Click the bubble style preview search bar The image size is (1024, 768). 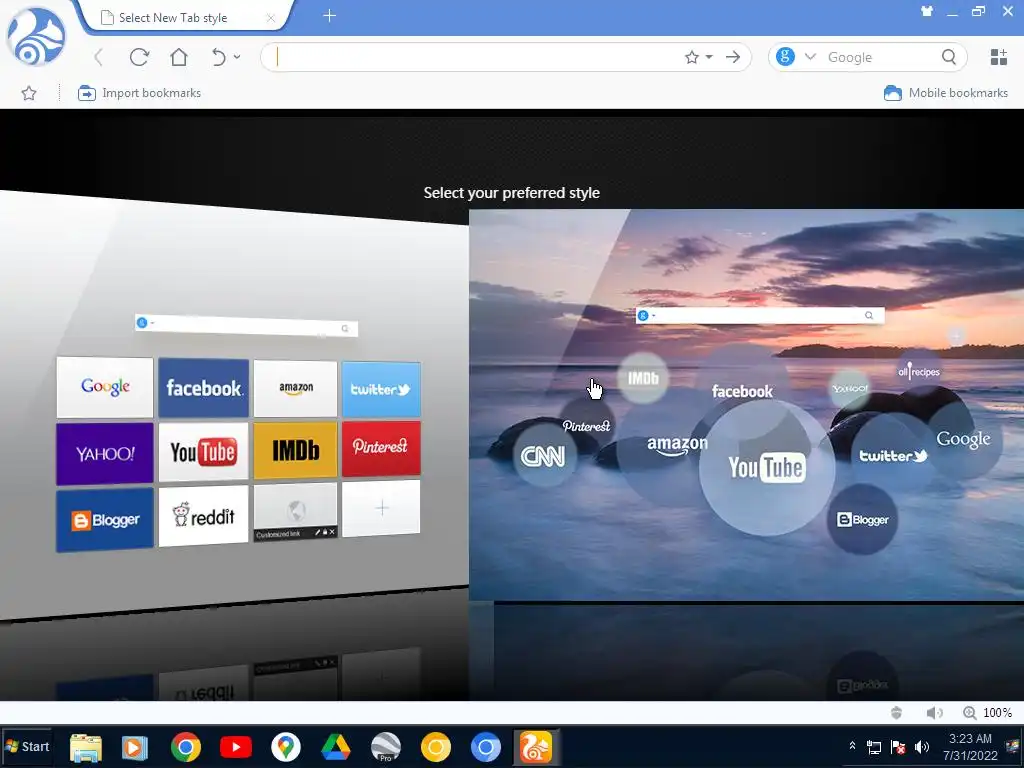click(x=760, y=315)
